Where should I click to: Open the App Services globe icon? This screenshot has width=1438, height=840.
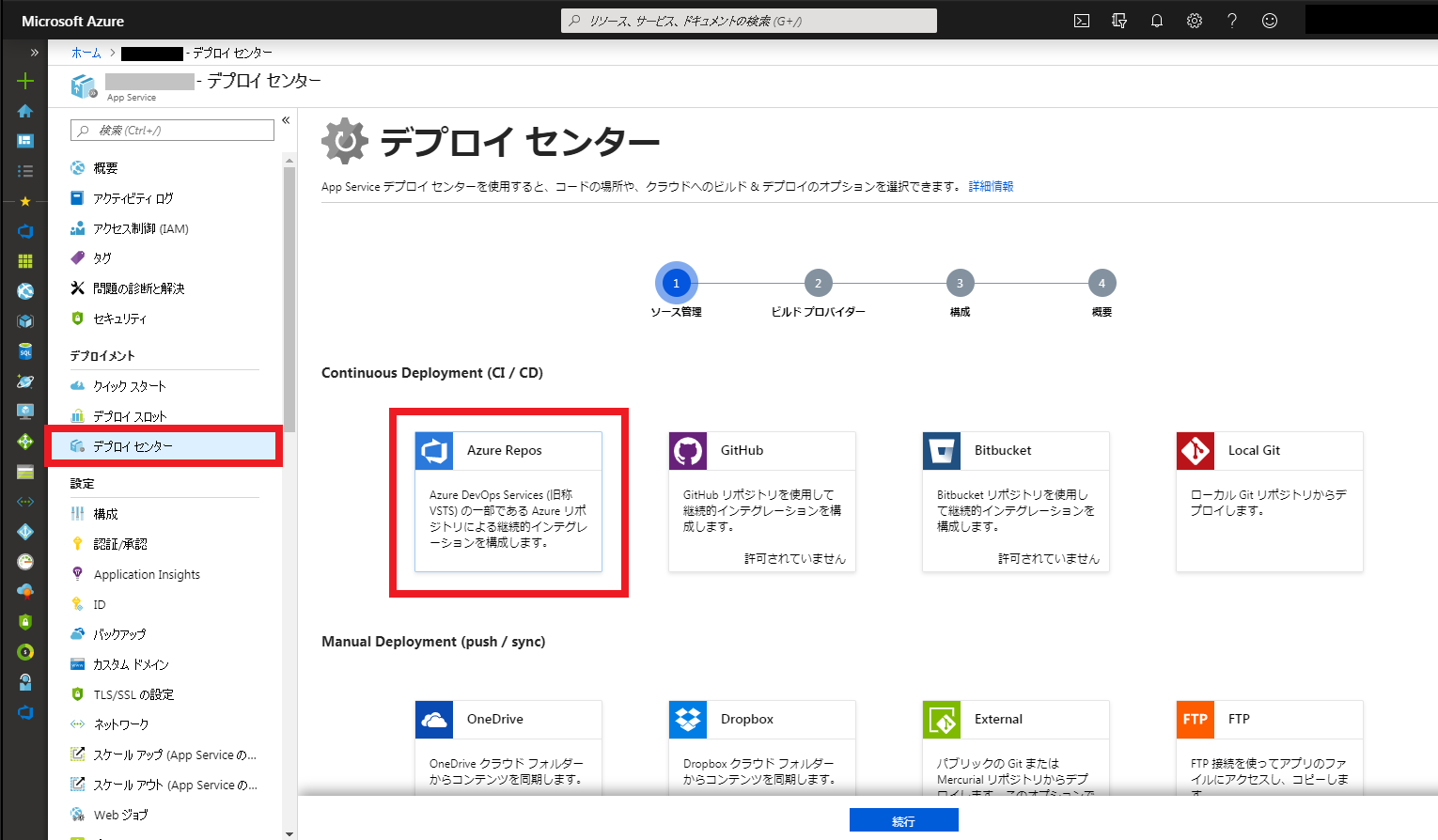point(25,291)
